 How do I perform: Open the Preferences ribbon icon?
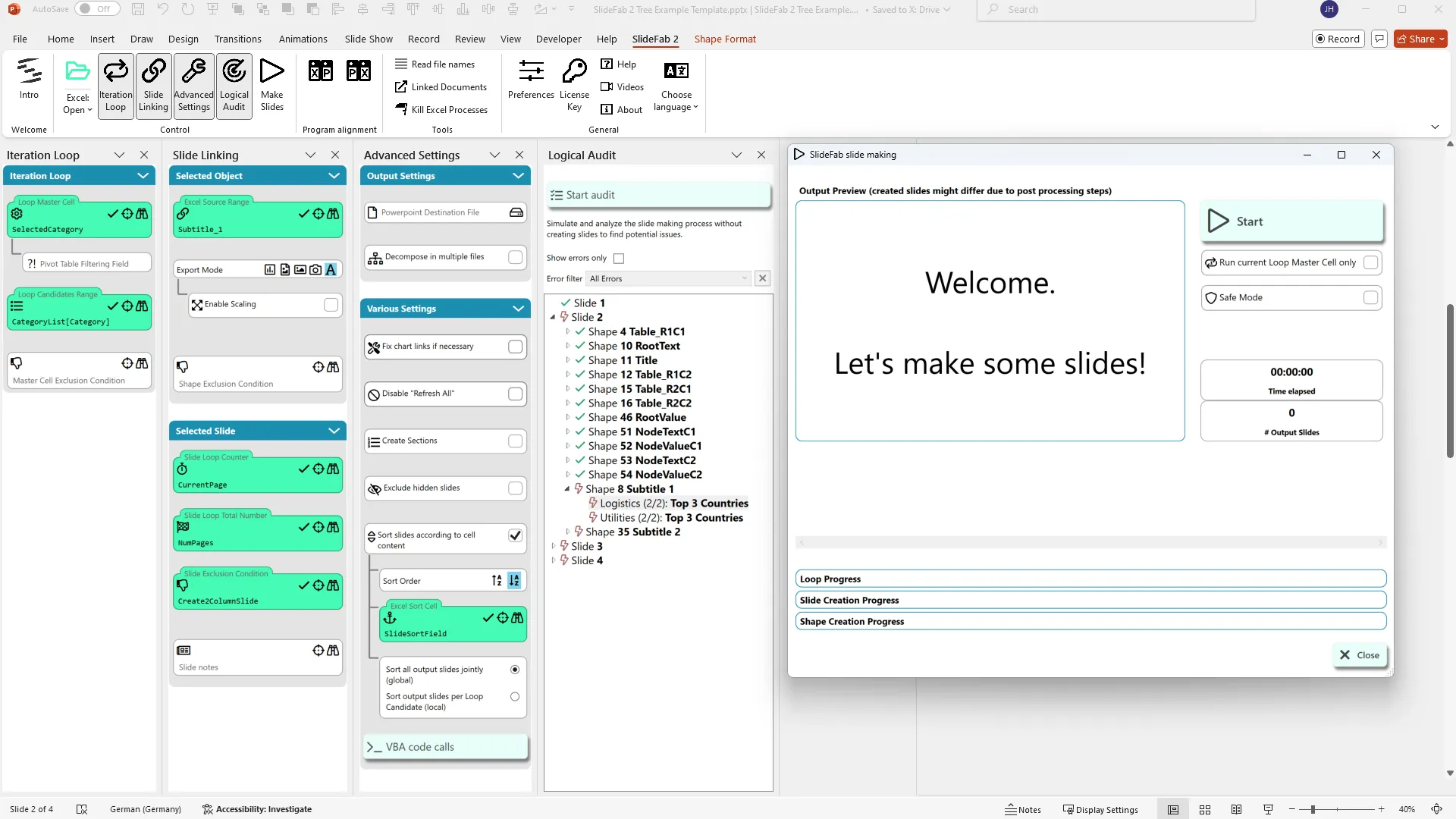531,71
